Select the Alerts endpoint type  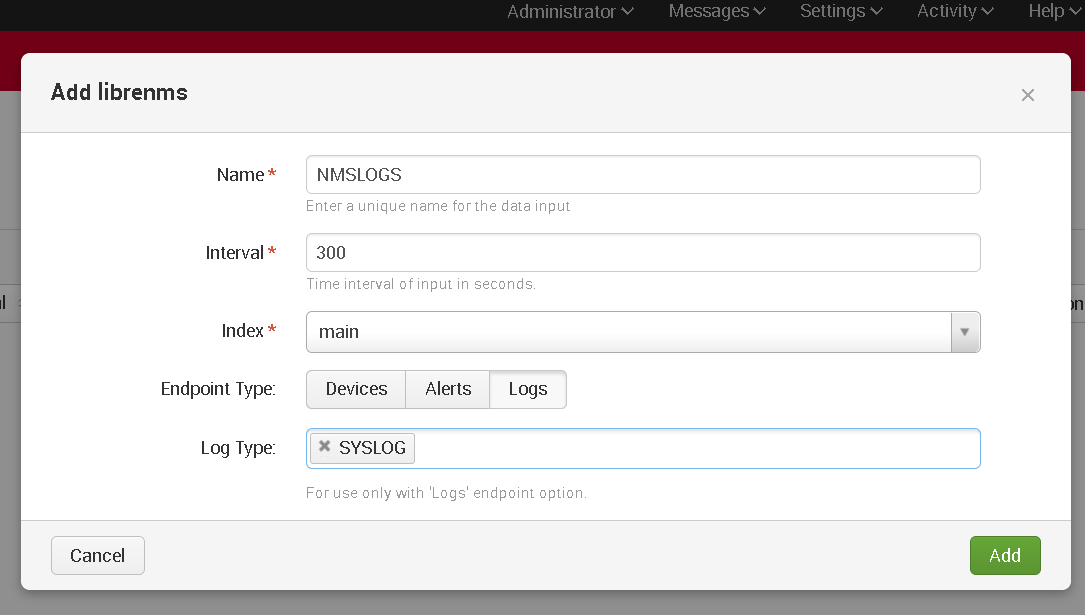(447, 389)
